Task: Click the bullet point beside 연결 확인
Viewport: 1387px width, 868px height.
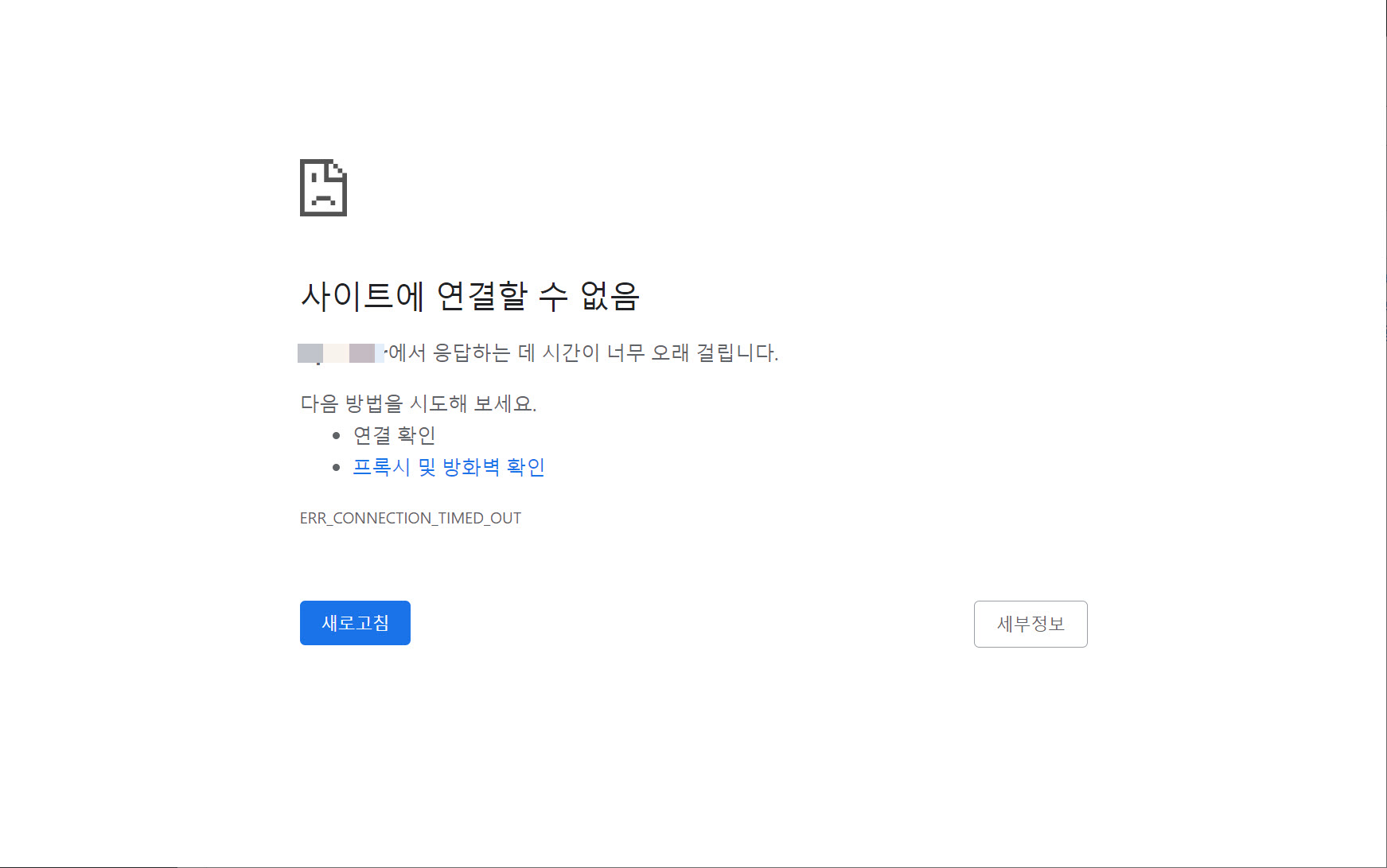Action: click(x=337, y=434)
